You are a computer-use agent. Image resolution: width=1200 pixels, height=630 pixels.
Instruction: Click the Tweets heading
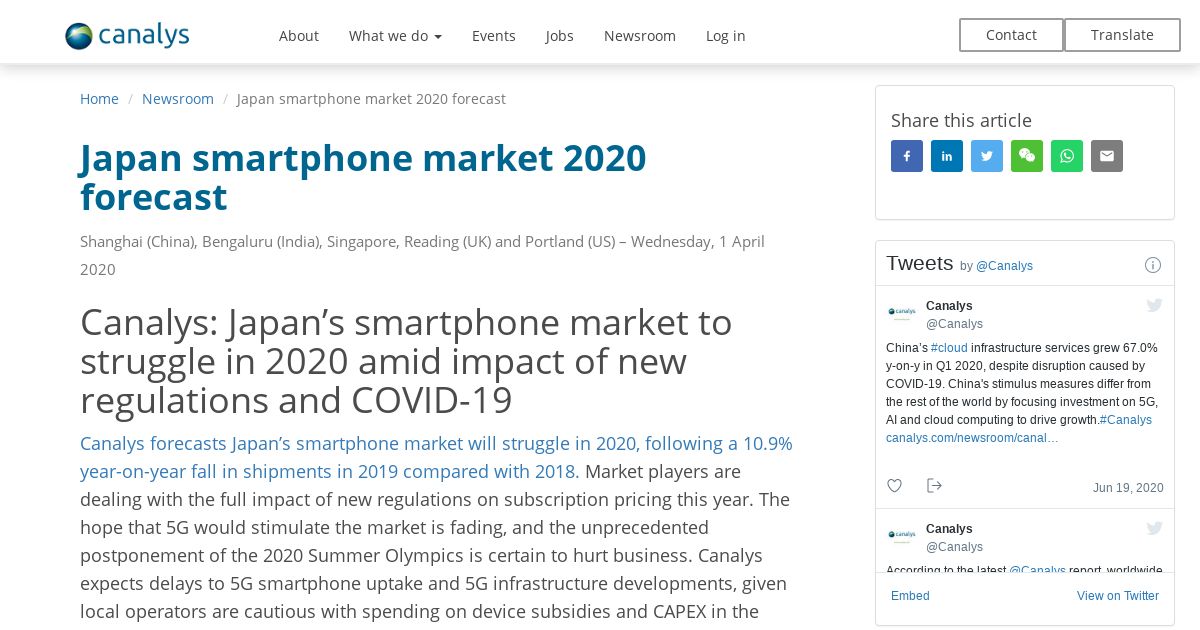coord(919,263)
